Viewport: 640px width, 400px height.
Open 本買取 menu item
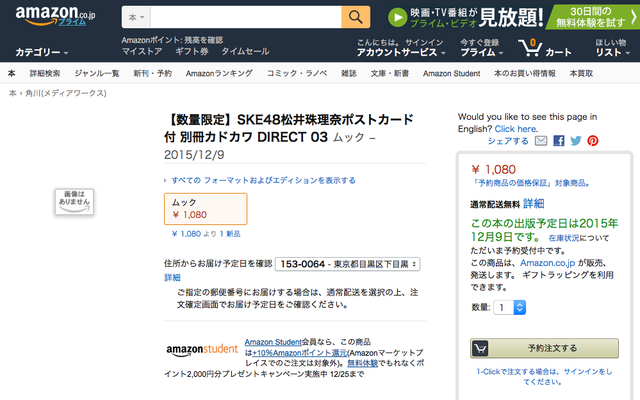pyautogui.click(x=581, y=73)
